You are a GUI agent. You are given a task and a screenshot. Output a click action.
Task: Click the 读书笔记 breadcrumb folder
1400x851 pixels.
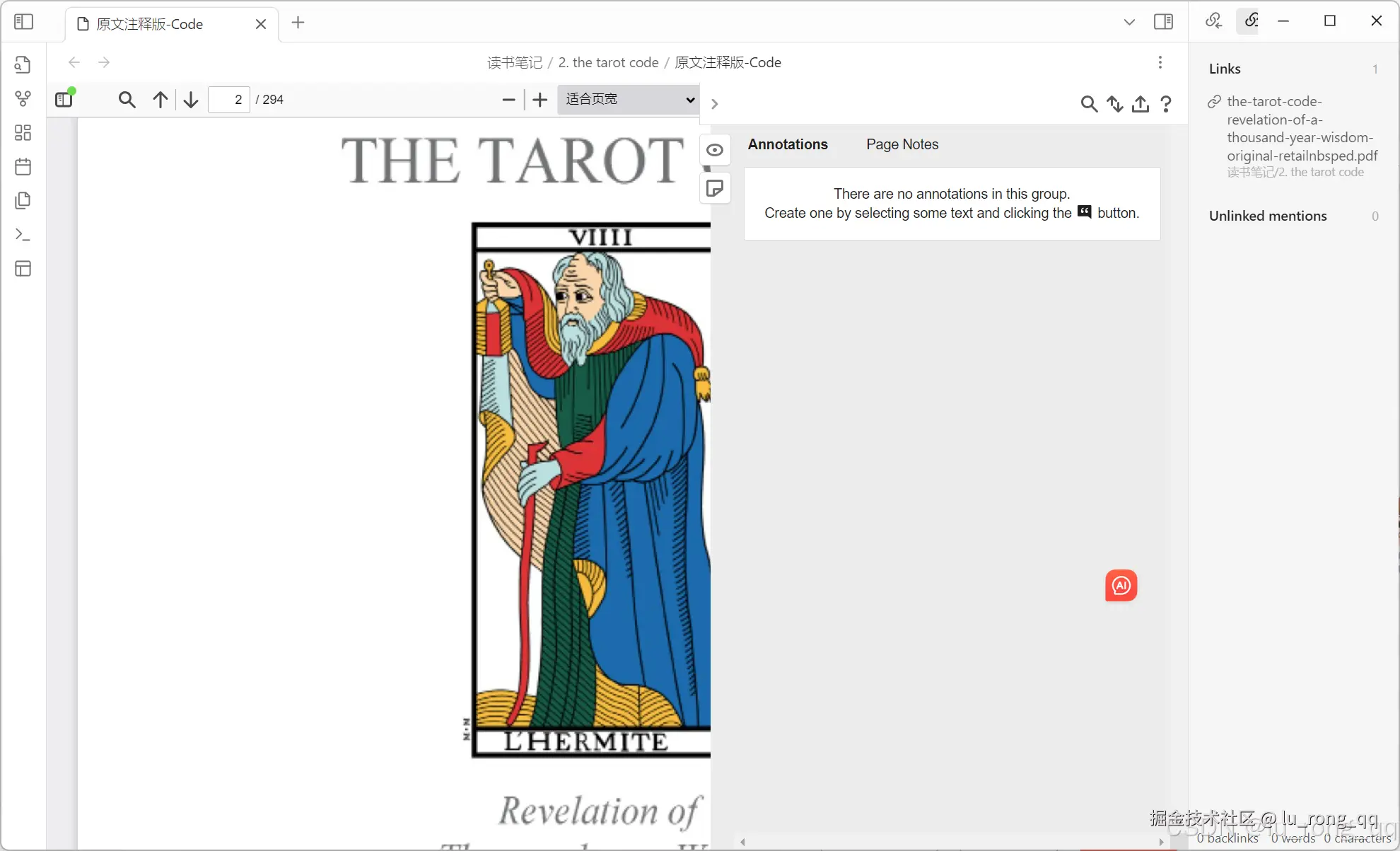(514, 62)
